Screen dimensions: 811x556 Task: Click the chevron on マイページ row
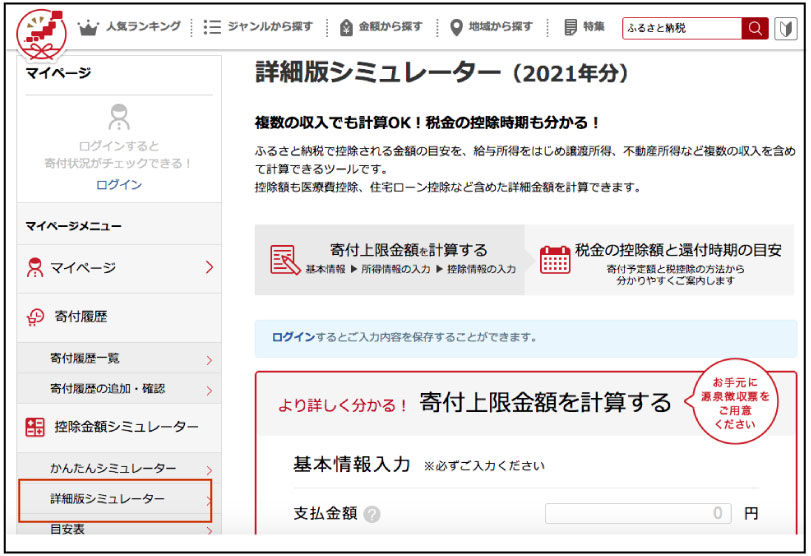click(209, 267)
